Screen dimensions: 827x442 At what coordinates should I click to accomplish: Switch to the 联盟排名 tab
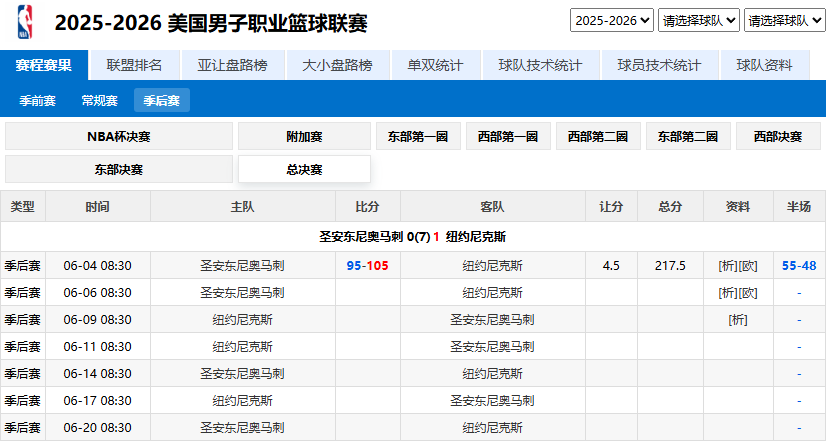(134, 65)
